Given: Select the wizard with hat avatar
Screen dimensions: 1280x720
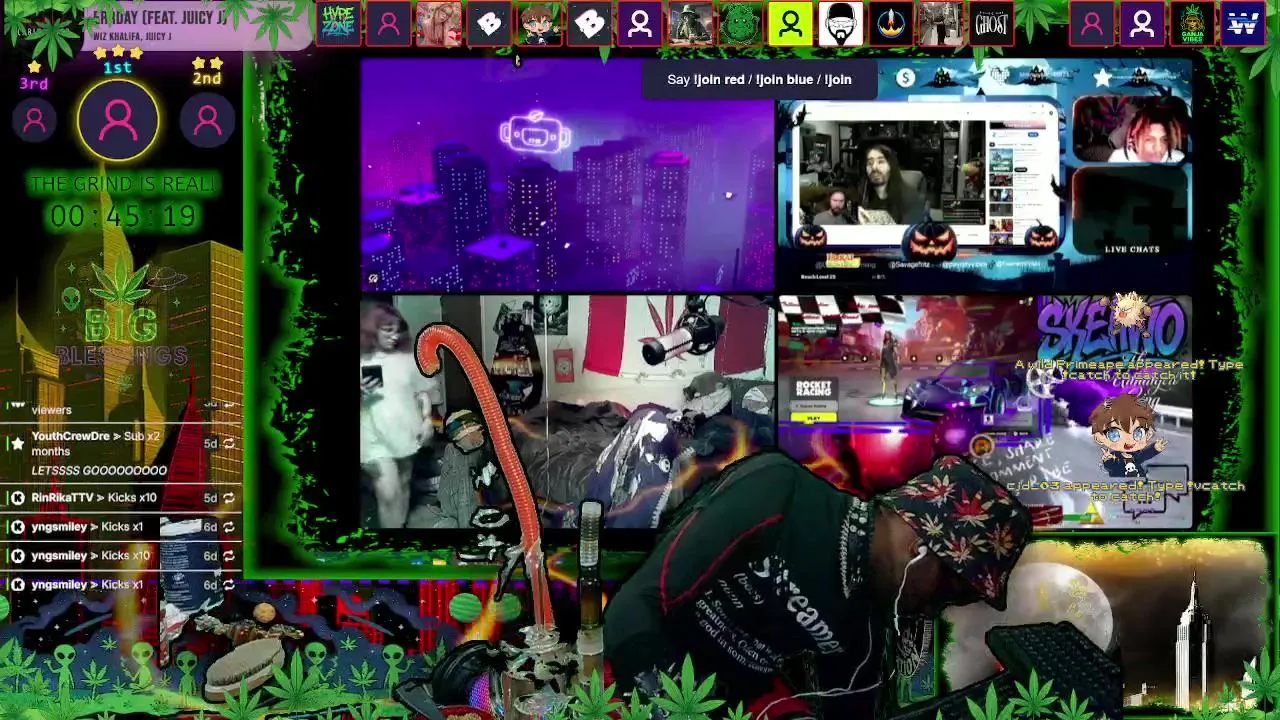Looking at the screenshot, I should (x=690, y=24).
